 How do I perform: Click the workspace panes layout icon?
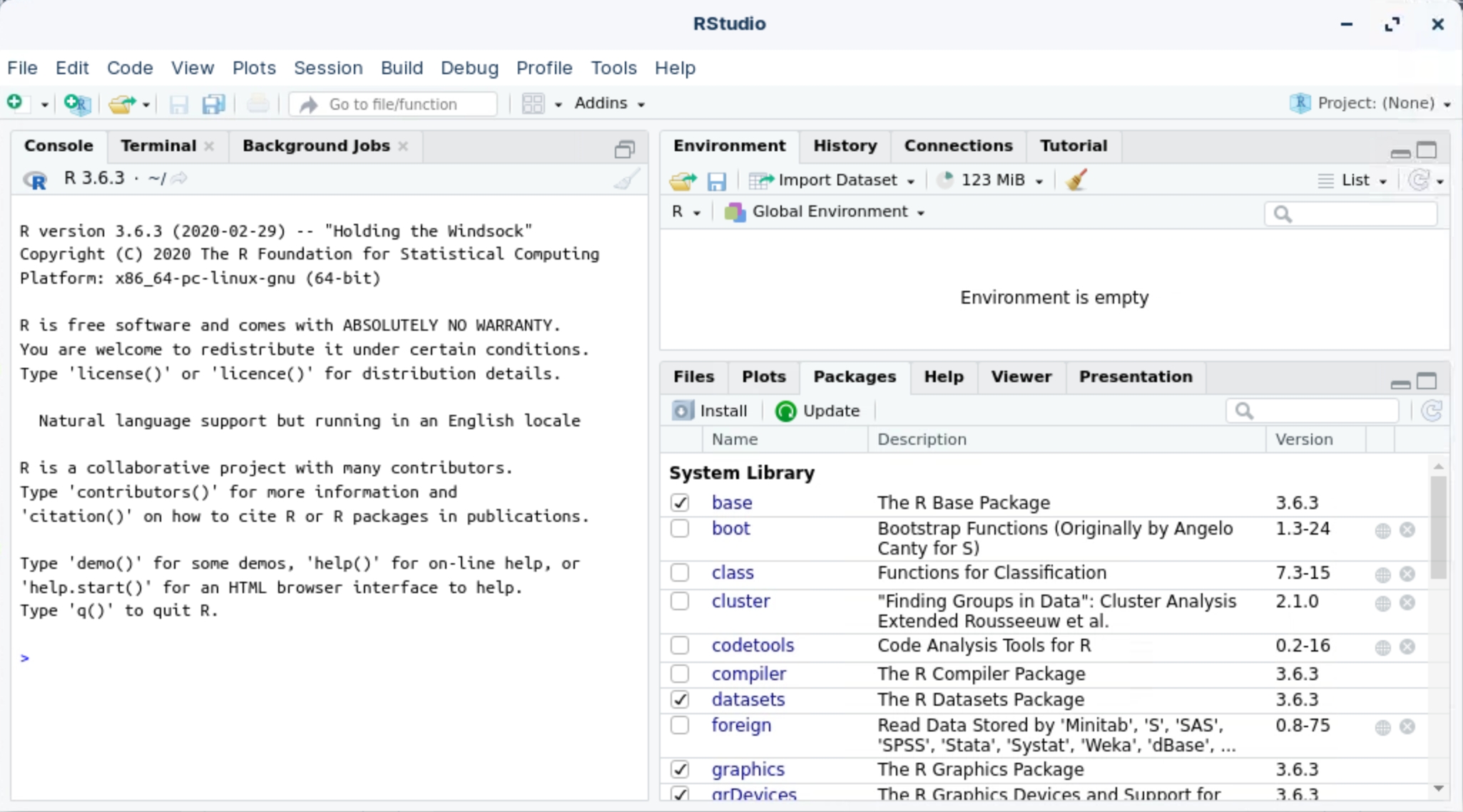click(533, 104)
